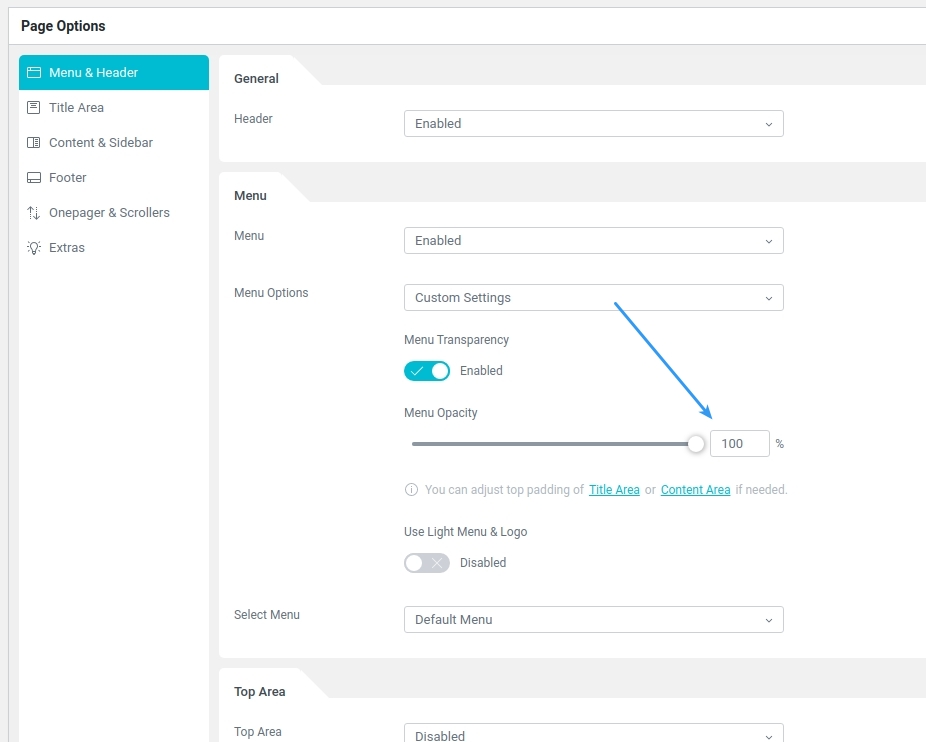The height and width of the screenshot is (742, 926).
Task: Switch to the Title Area tab
Action: (76, 108)
